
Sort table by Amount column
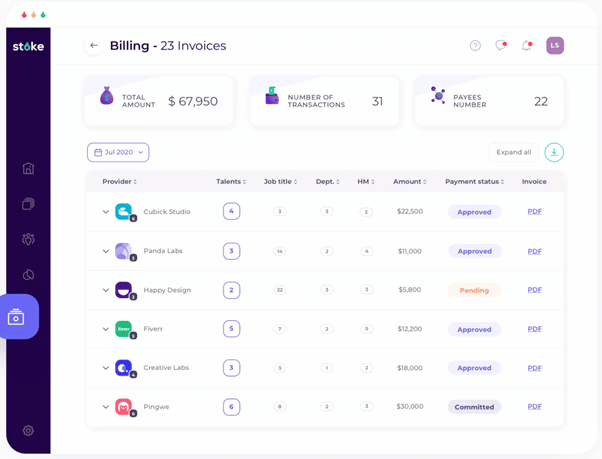click(409, 182)
